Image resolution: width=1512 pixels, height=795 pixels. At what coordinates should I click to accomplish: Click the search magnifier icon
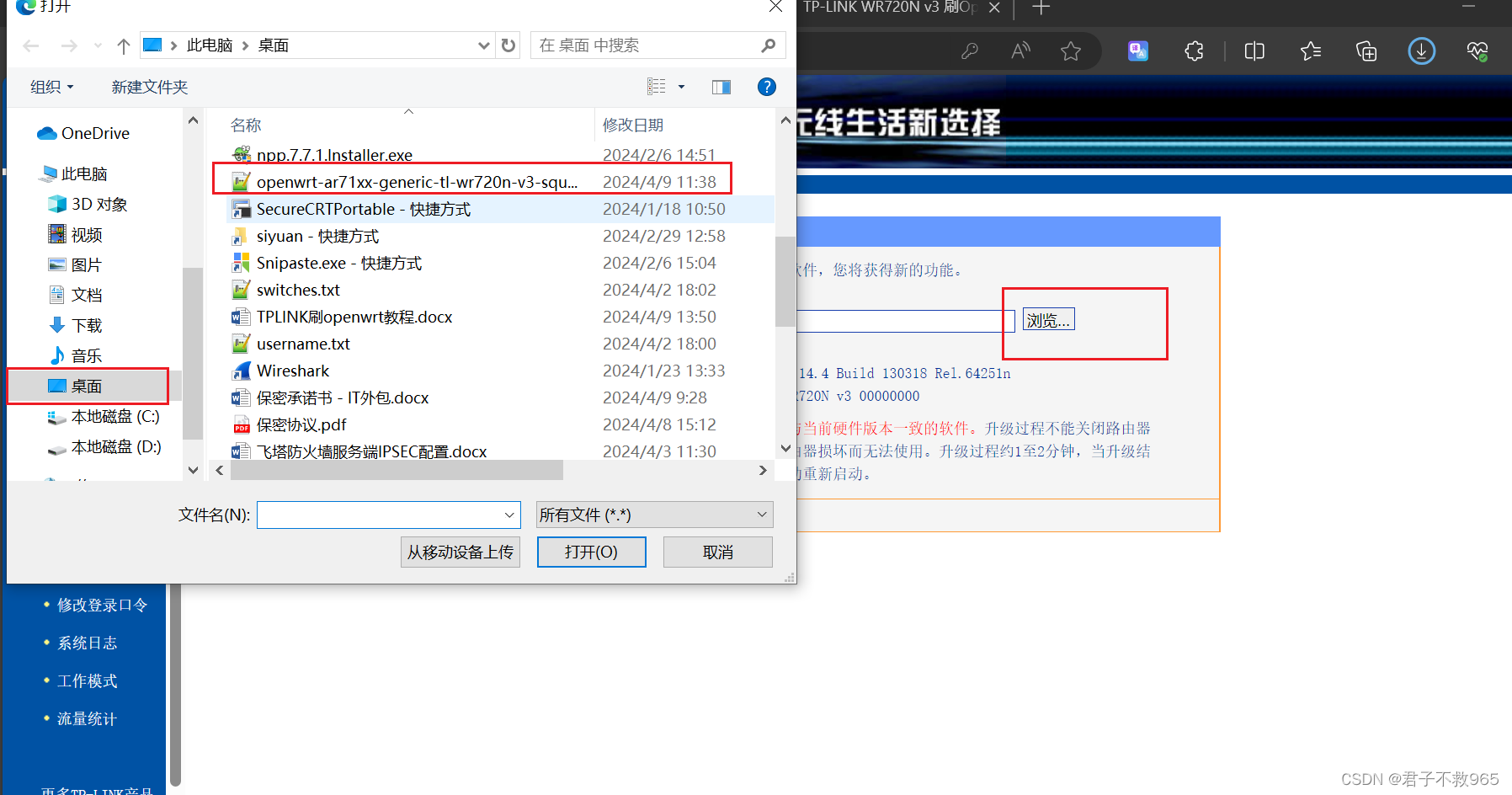tap(768, 45)
